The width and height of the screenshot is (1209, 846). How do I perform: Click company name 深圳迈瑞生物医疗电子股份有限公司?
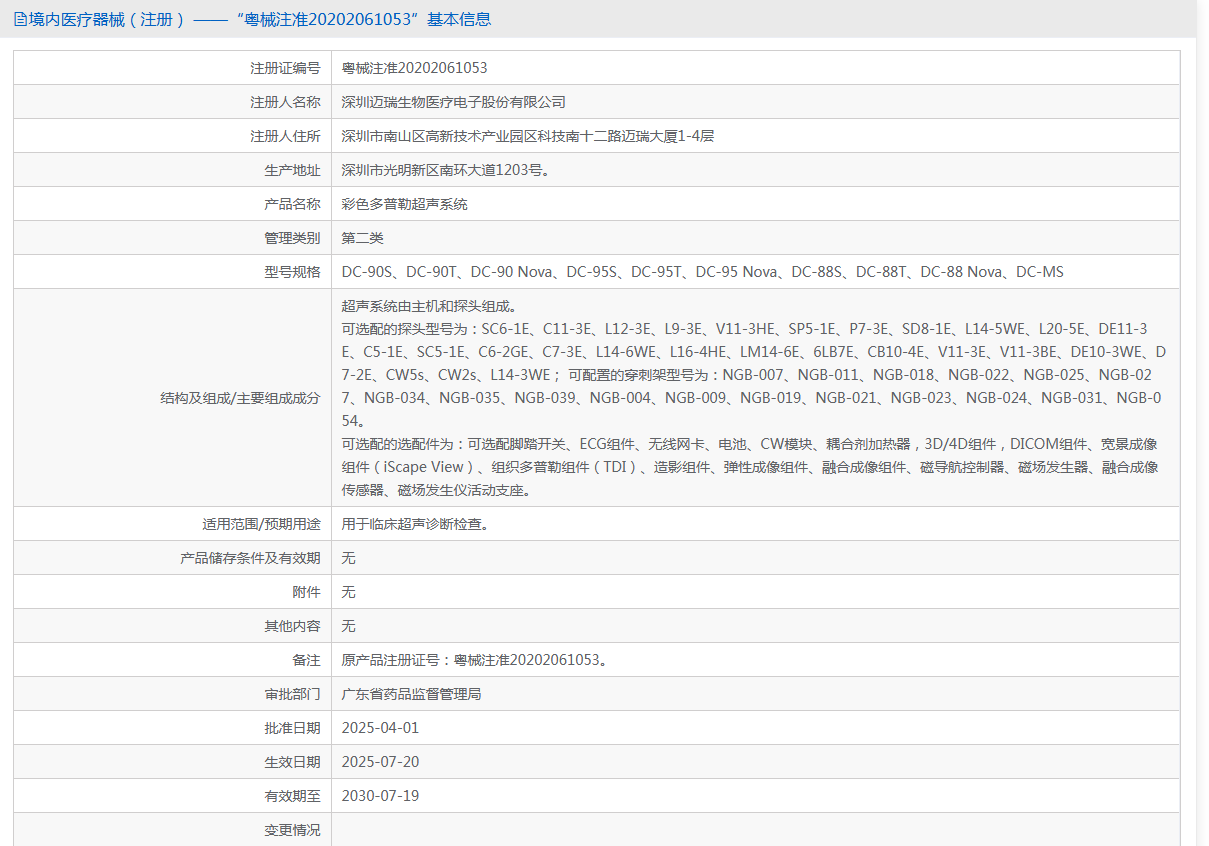[454, 102]
